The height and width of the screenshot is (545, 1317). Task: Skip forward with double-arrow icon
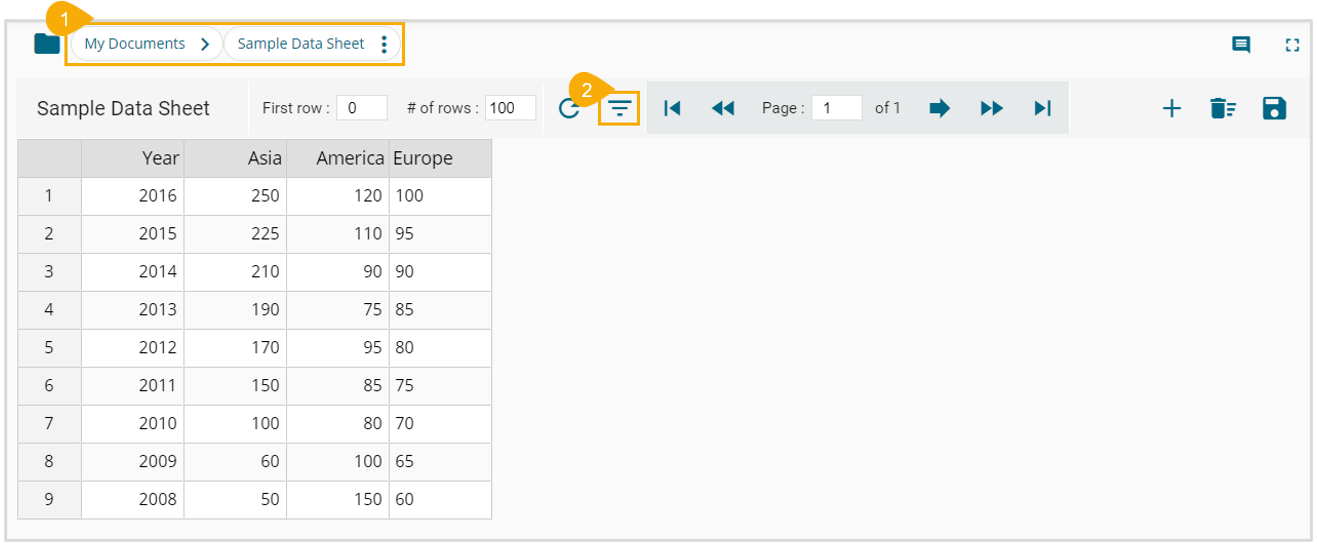pos(991,108)
